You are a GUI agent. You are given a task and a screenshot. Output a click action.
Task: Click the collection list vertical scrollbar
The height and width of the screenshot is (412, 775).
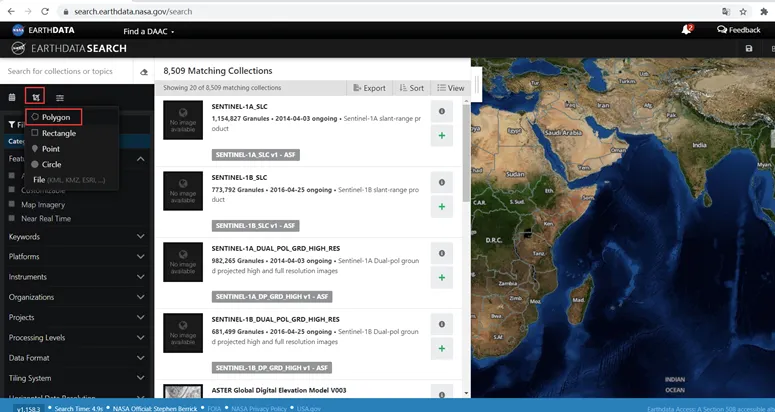pyautogui.click(x=466, y=153)
